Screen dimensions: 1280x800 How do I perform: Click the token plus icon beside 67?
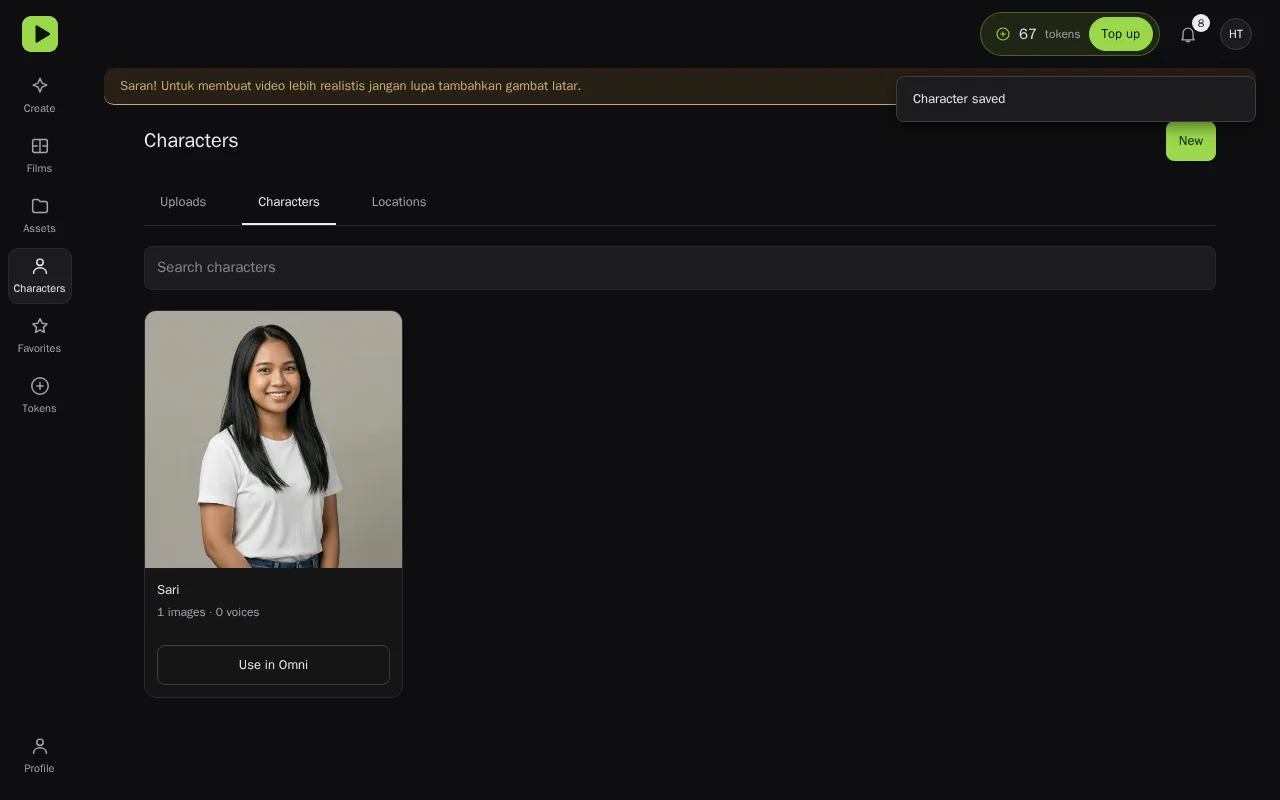click(x=1003, y=34)
